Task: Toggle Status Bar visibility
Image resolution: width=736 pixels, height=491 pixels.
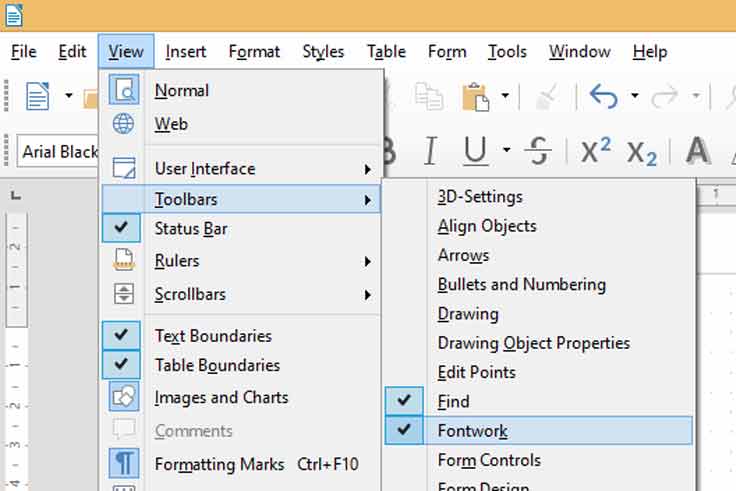Action: coord(190,228)
